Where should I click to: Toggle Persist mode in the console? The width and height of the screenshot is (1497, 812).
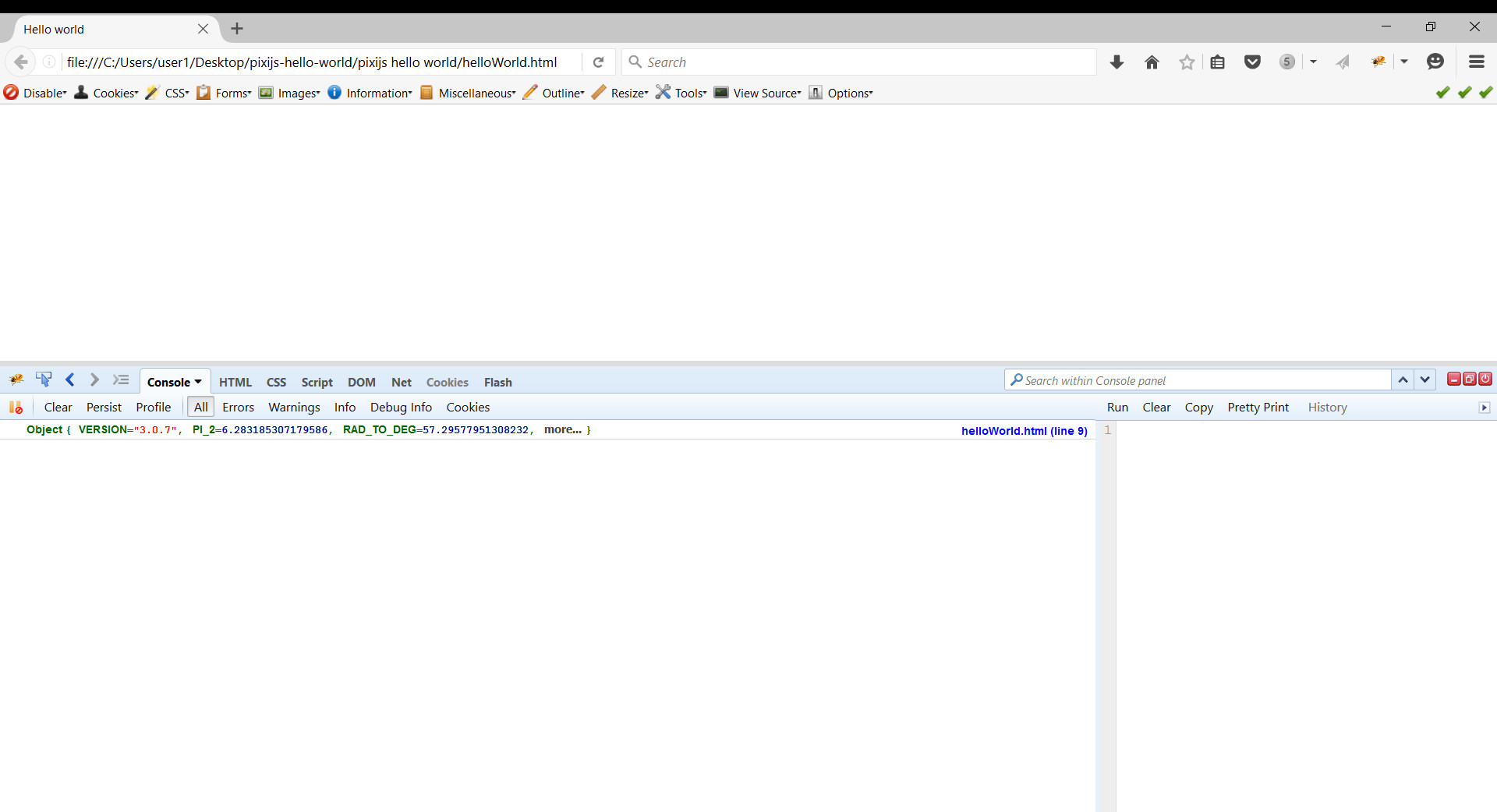[104, 407]
